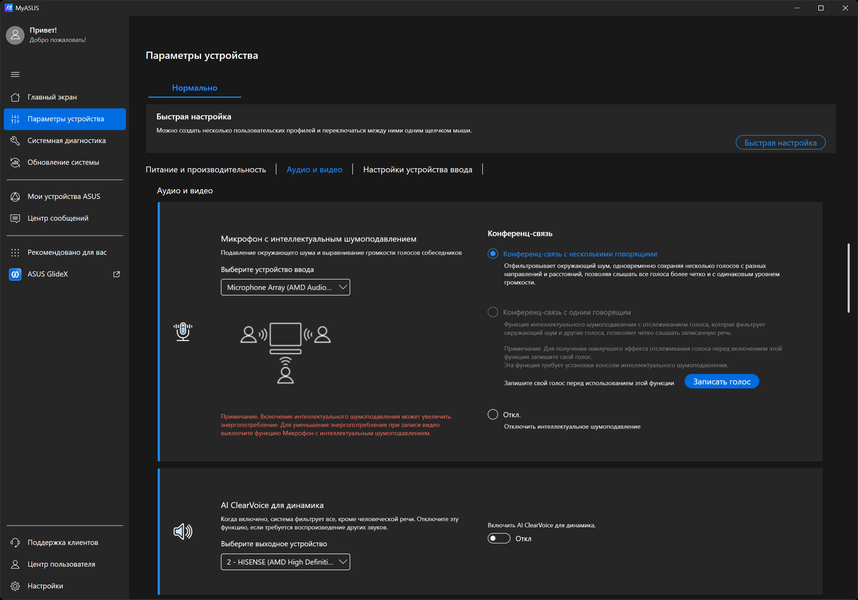
Task: Click the Рекомендовано для вас grid icon
Action: click(x=15, y=252)
